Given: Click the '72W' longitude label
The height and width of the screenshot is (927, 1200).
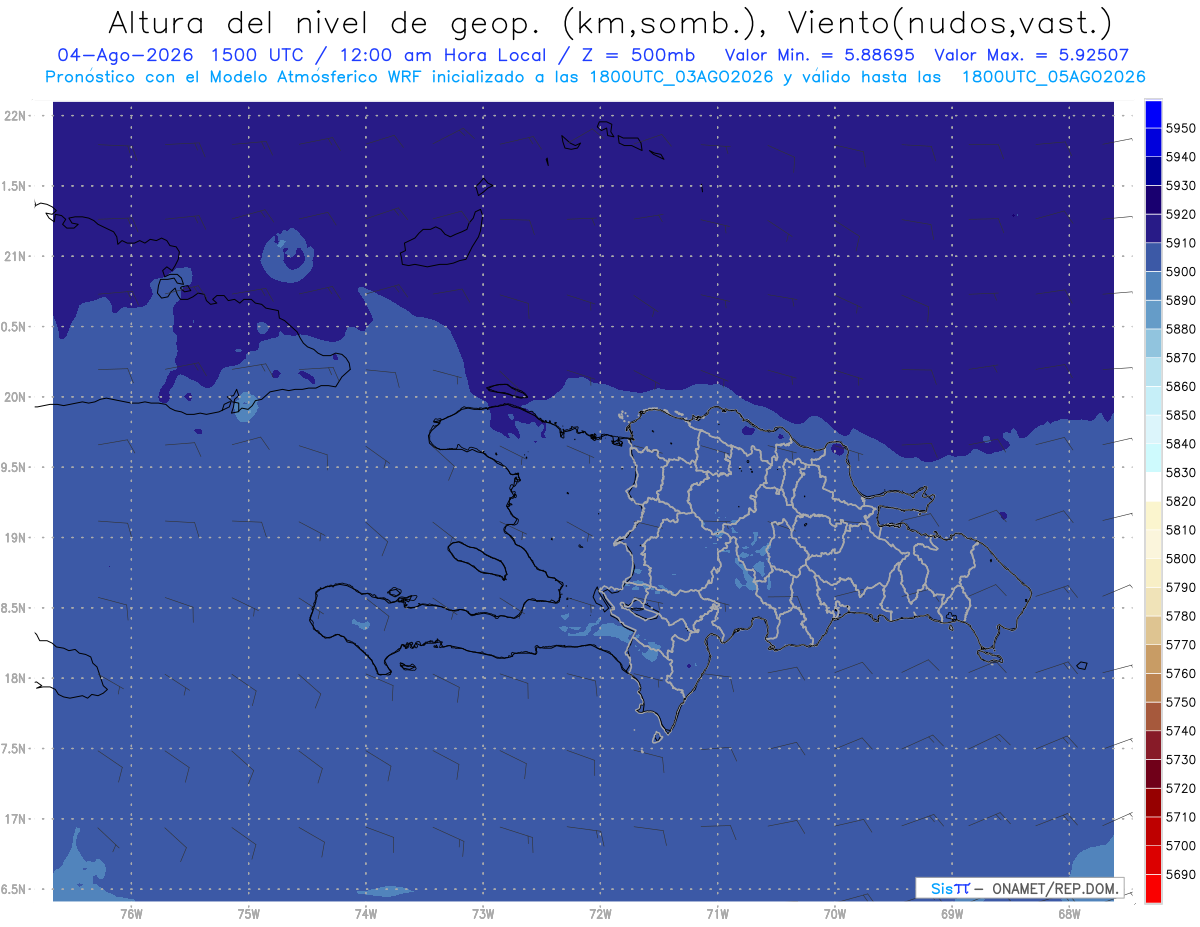Looking at the screenshot, I should 600,914.
